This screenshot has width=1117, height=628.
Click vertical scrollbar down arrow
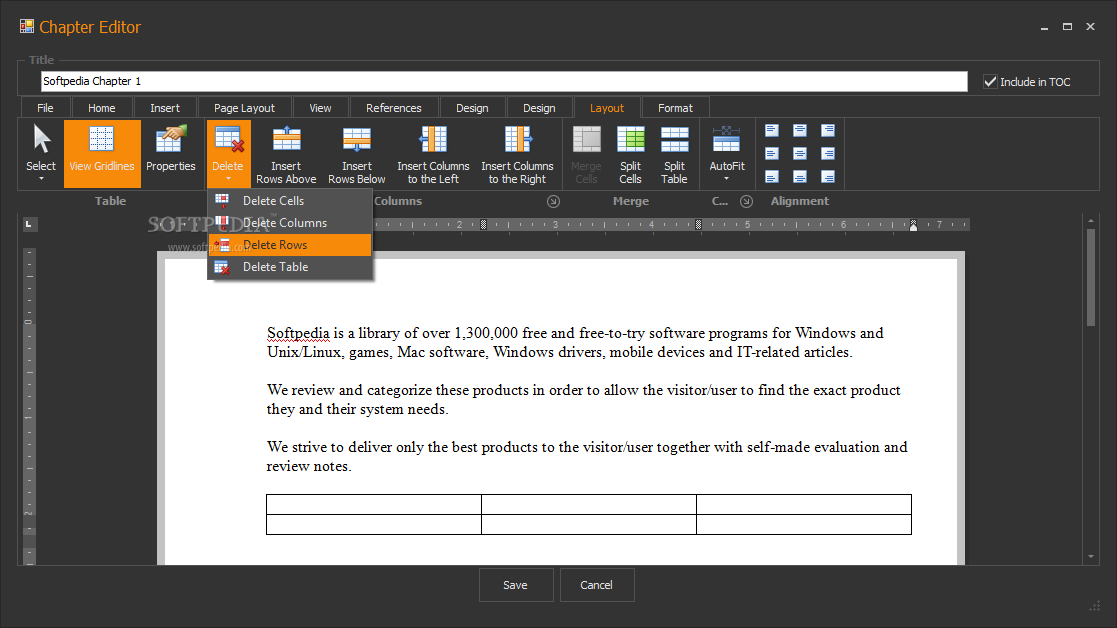tap(1091, 557)
